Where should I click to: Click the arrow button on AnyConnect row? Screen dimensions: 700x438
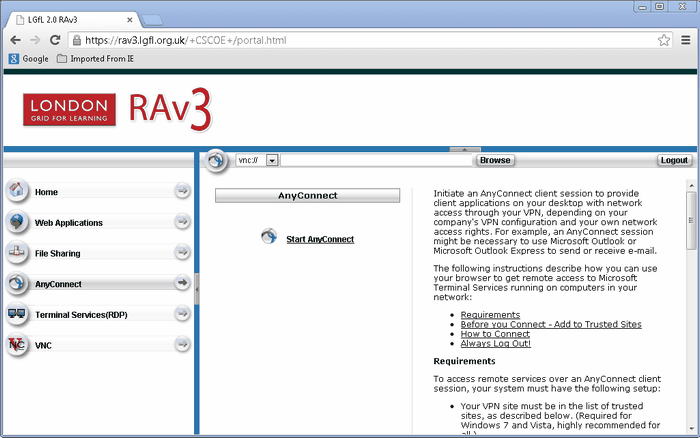182,283
